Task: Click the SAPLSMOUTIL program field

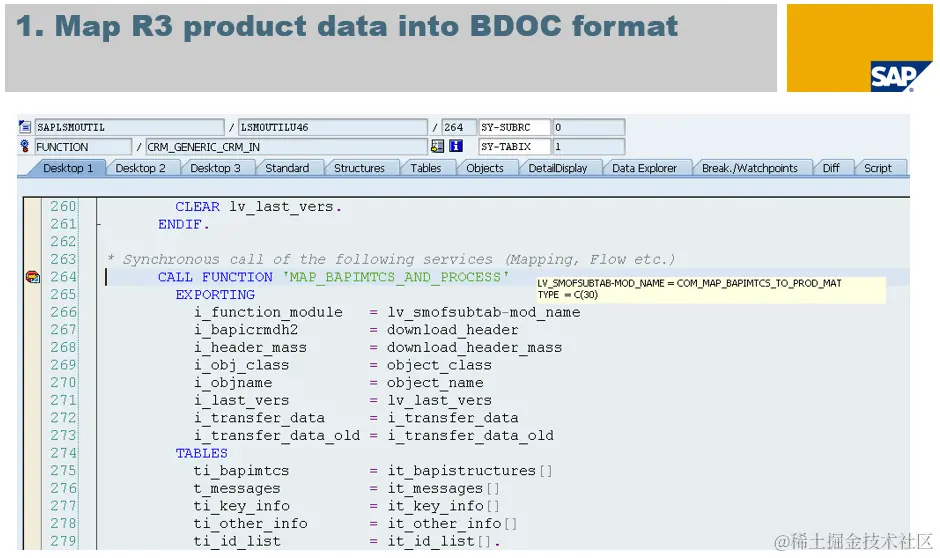Action: click(129, 127)
